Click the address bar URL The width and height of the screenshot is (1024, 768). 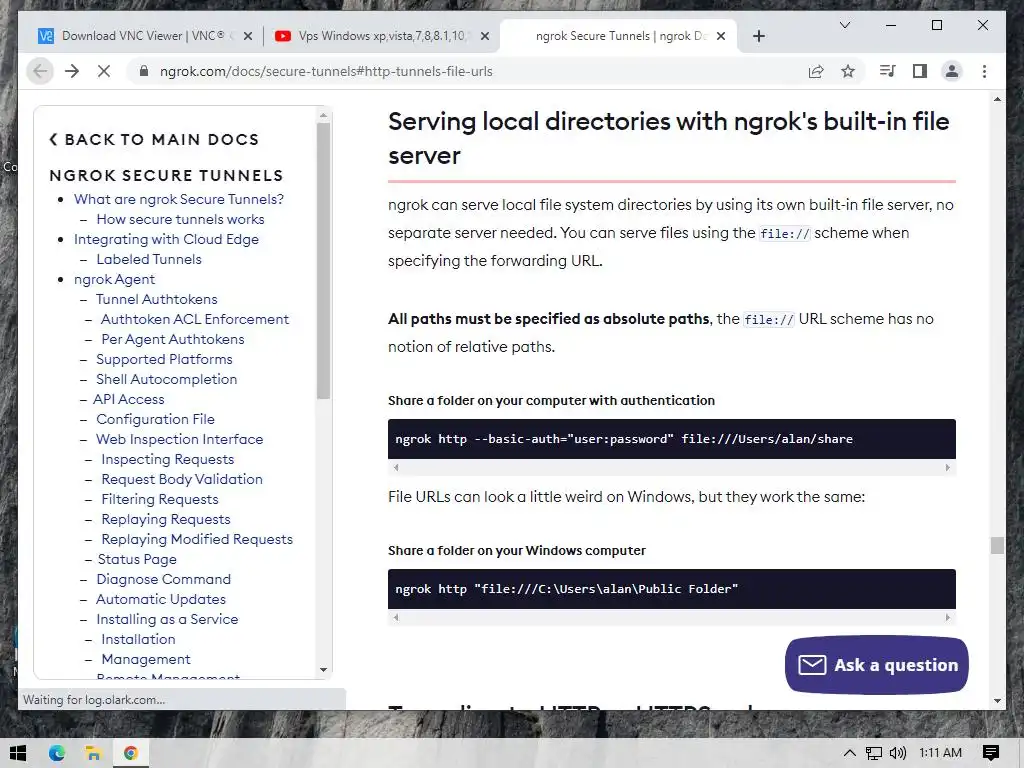click(x=326, y=71)
